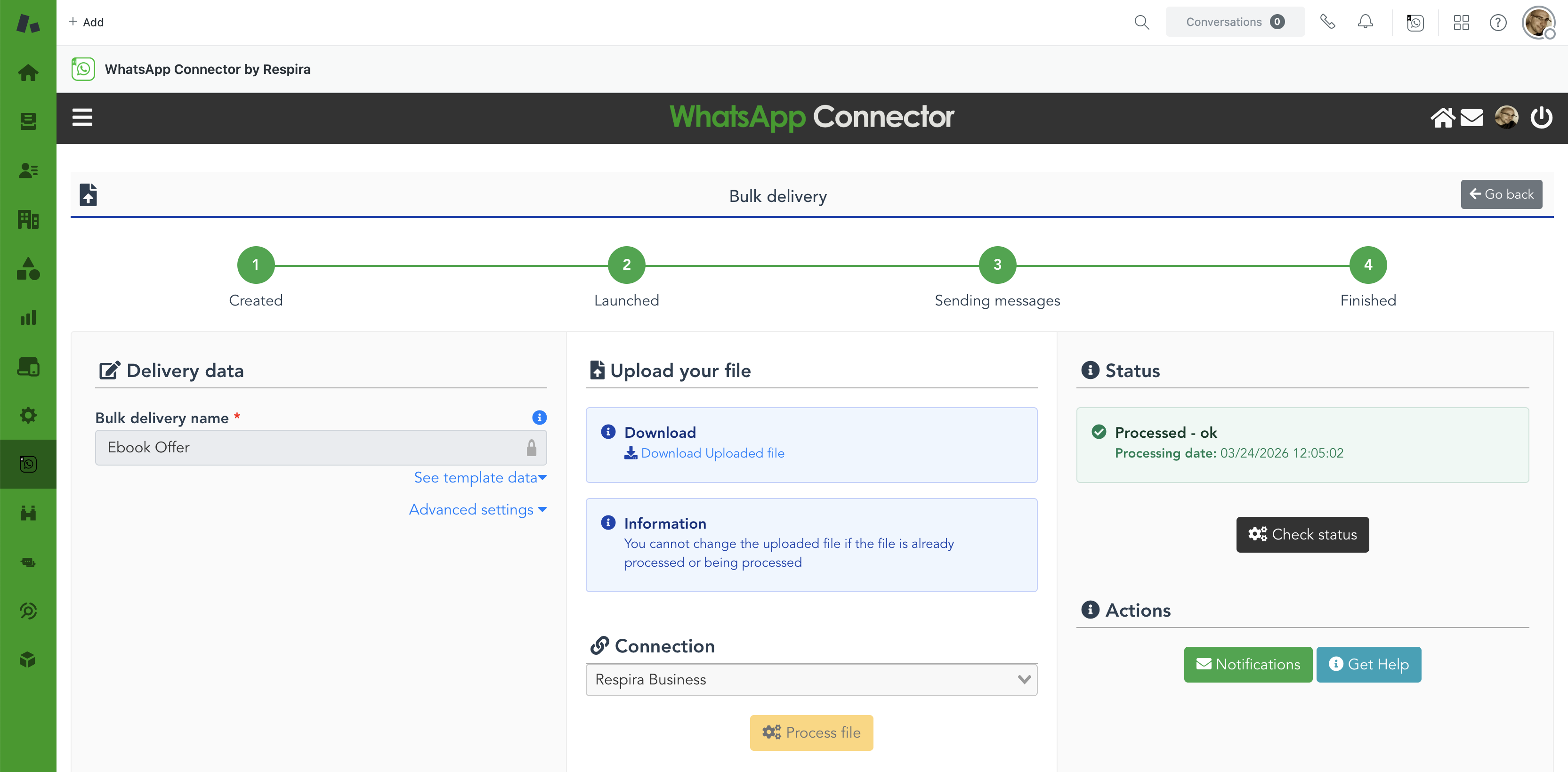Click the Conversations item in the top bar
This screenshot has width=1568, height=772.
[x=1235, y=21]
